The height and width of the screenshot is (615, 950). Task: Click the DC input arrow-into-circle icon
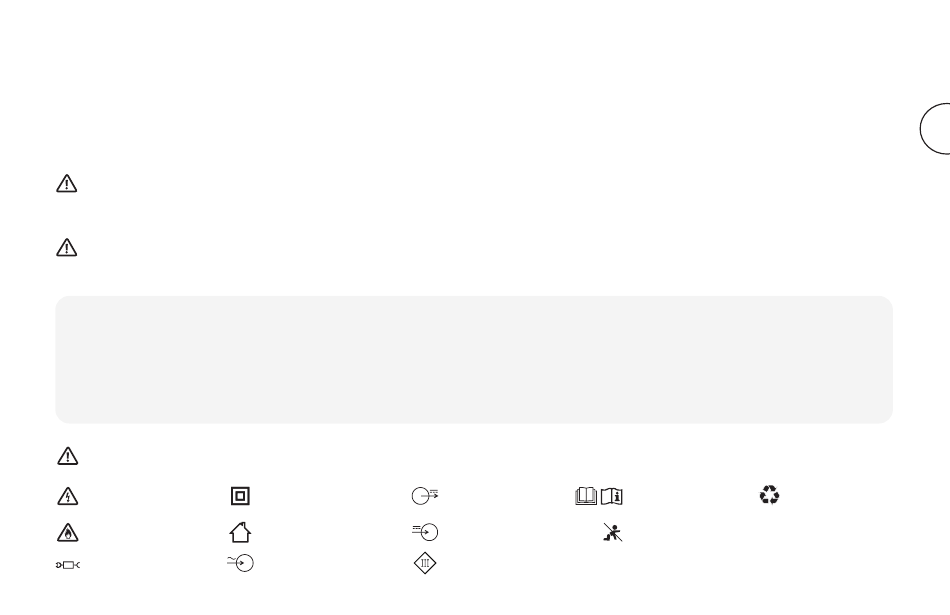pyautogui.click(x=425, y=531)
